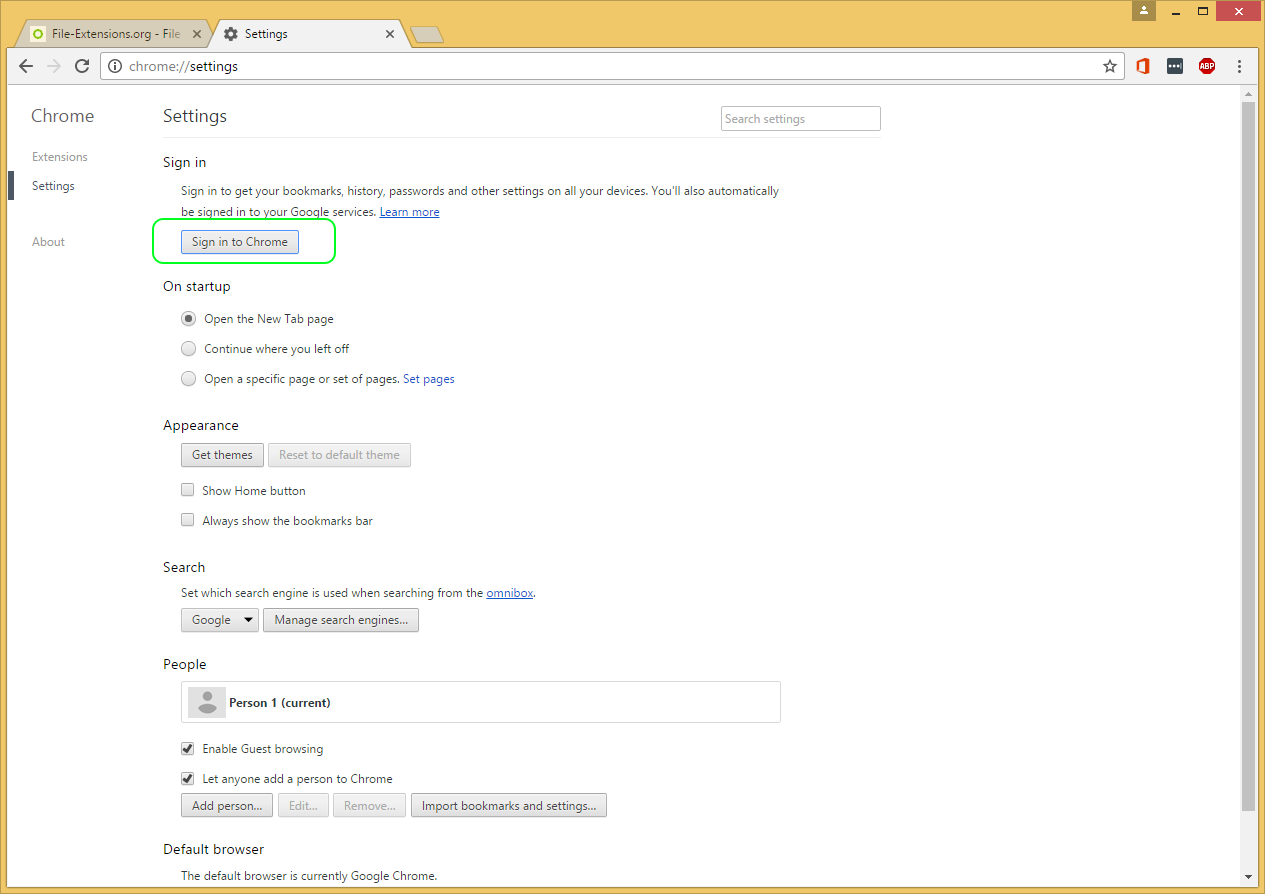Bookmark the page with the star icon
1265x894 pixels.
tap(1110, 66)
